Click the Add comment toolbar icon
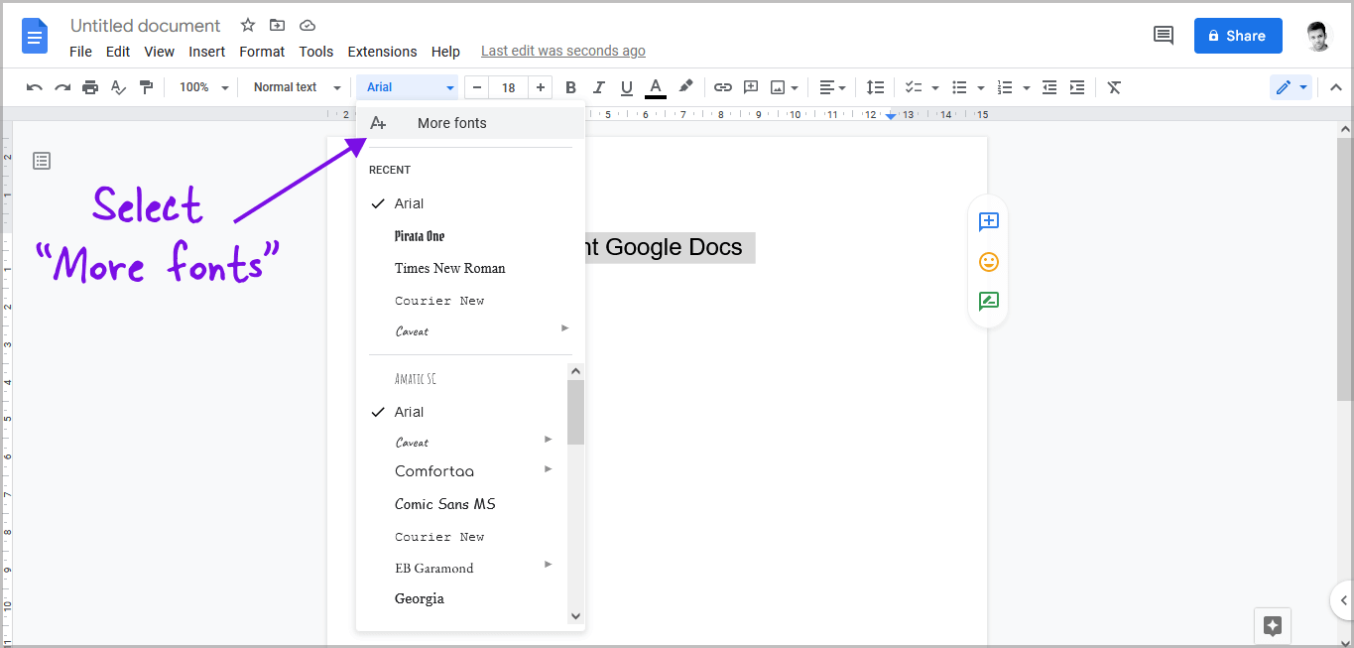Viewport: 1354px width, 648px height. pyautogui.click(x=751, y=88)
